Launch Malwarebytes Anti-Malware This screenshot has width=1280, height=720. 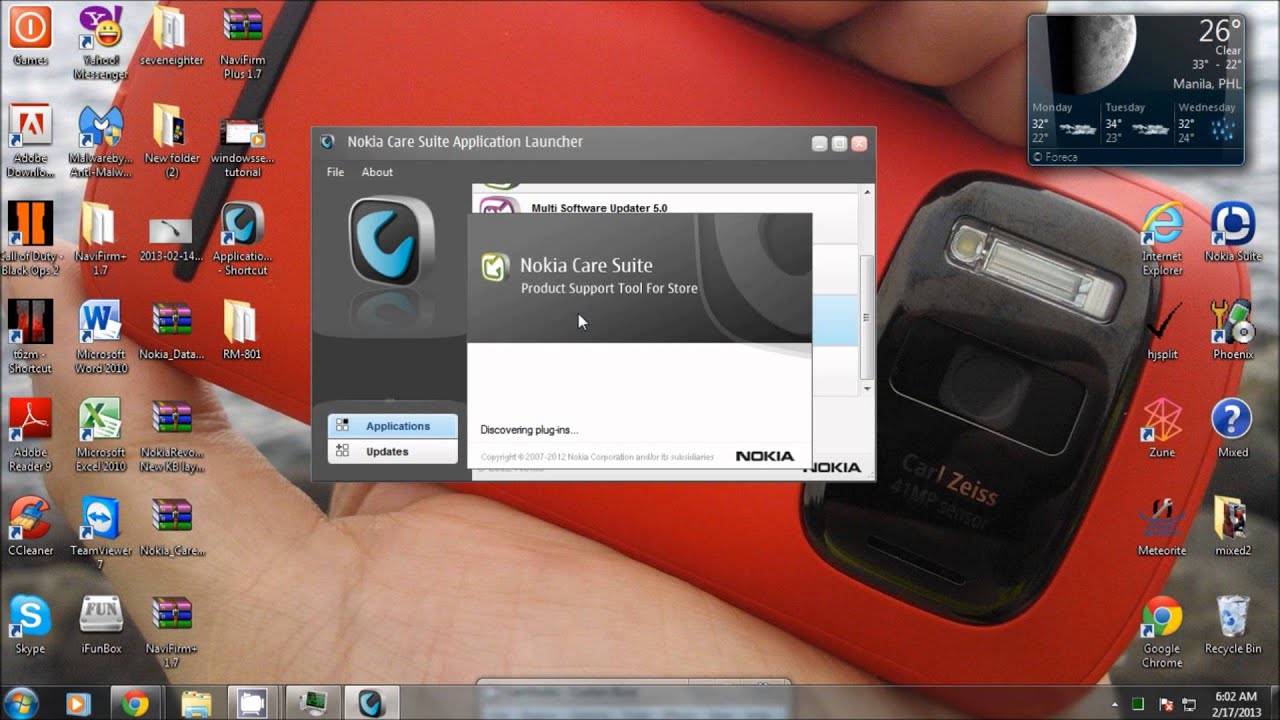click(101, 141)
